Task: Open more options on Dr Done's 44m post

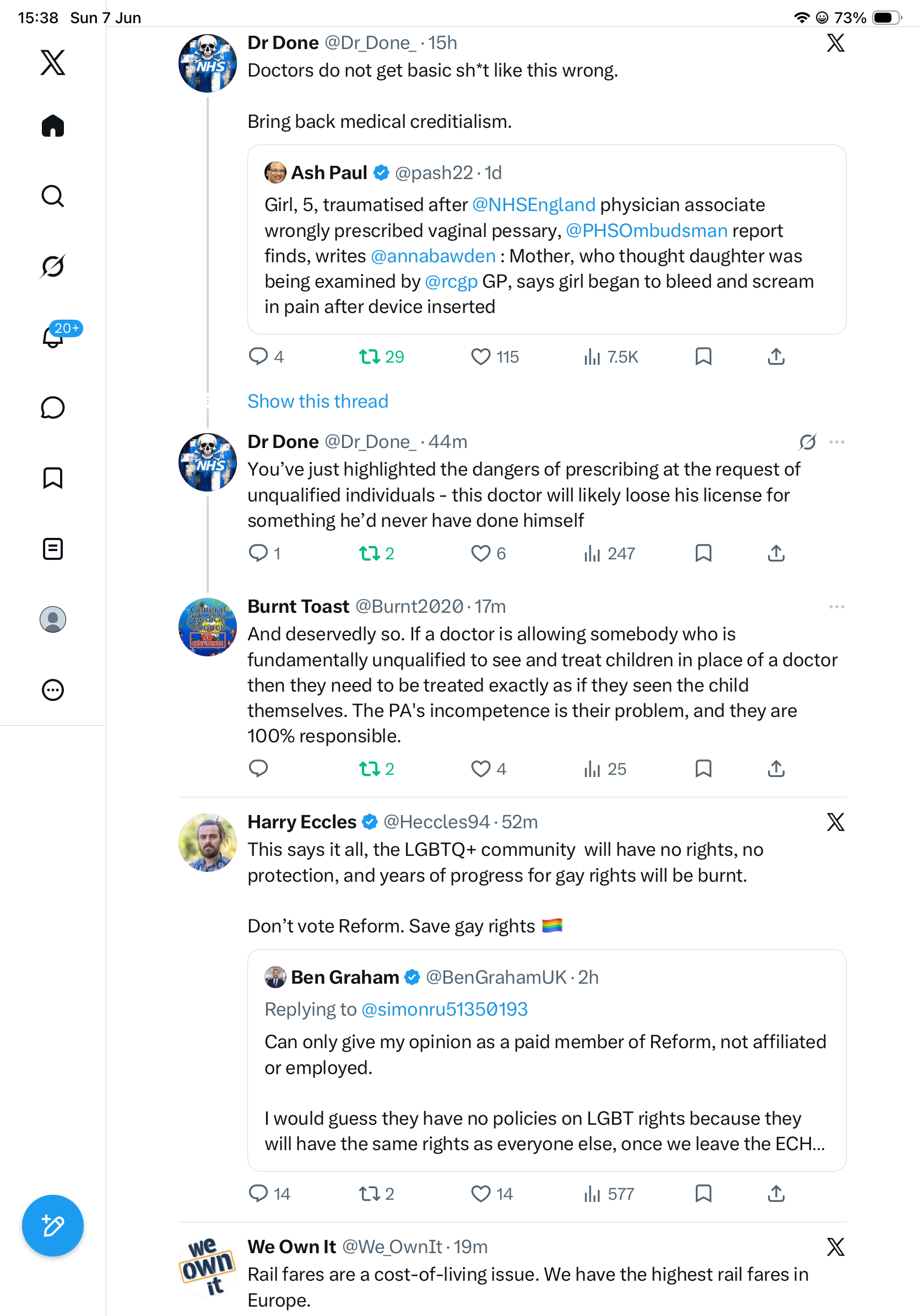Action: (x=836, y=442)
